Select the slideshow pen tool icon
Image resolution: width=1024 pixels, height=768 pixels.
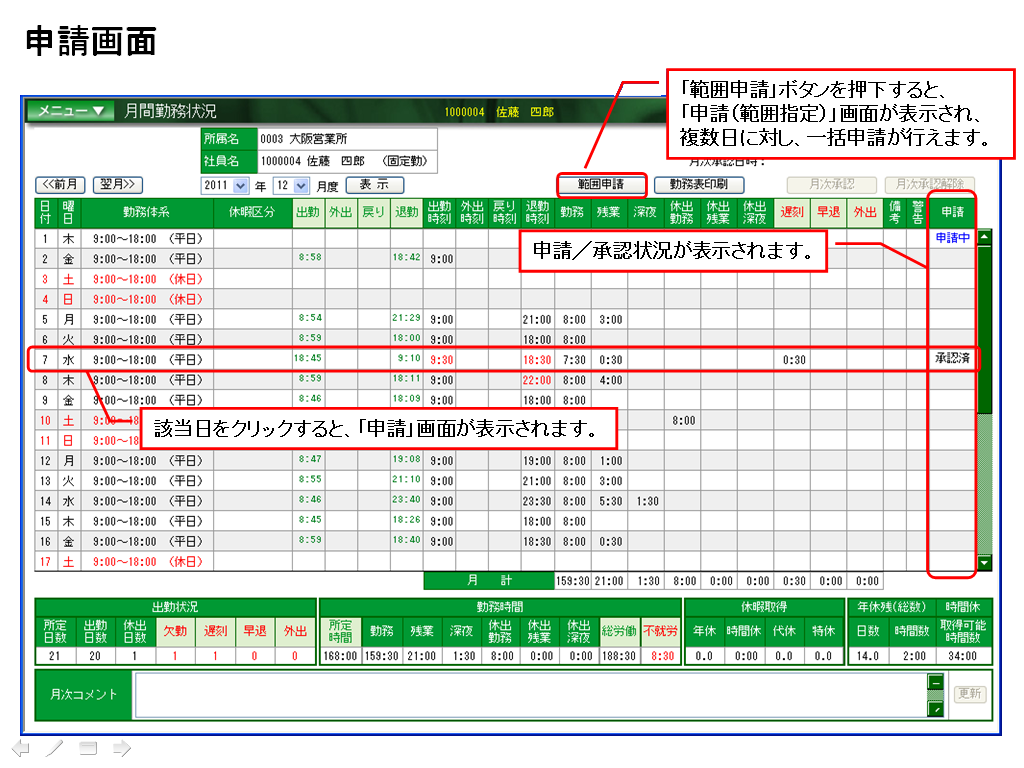[55, 748]
